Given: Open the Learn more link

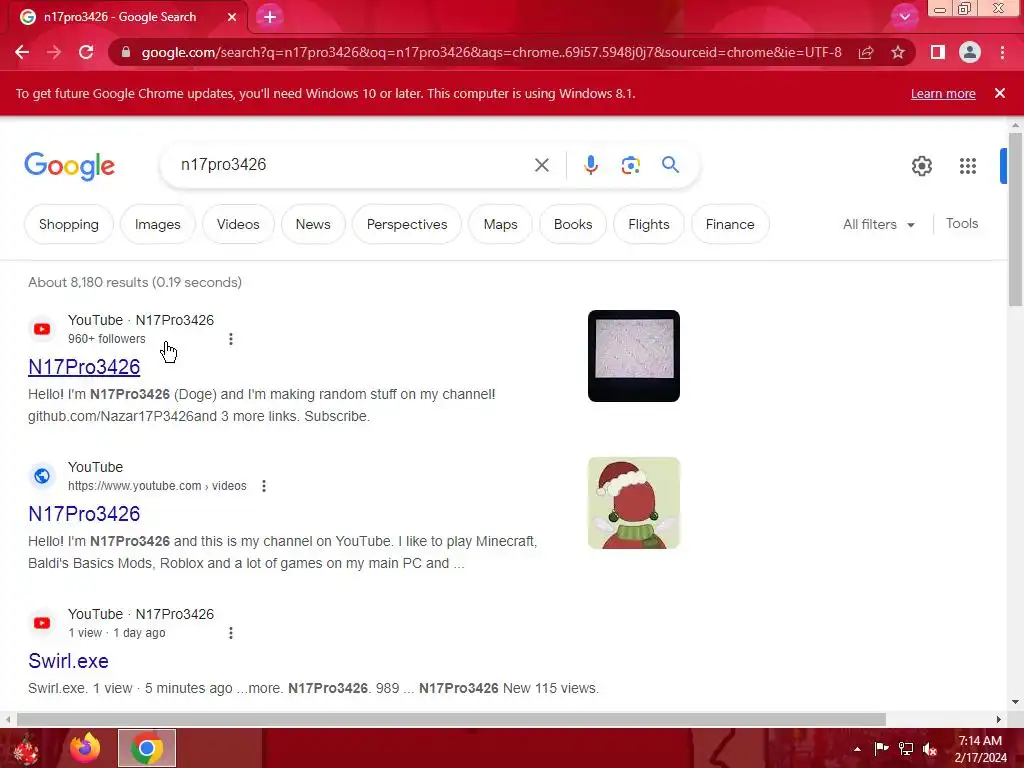Looking at the screenshot, I should coord(943,93).
